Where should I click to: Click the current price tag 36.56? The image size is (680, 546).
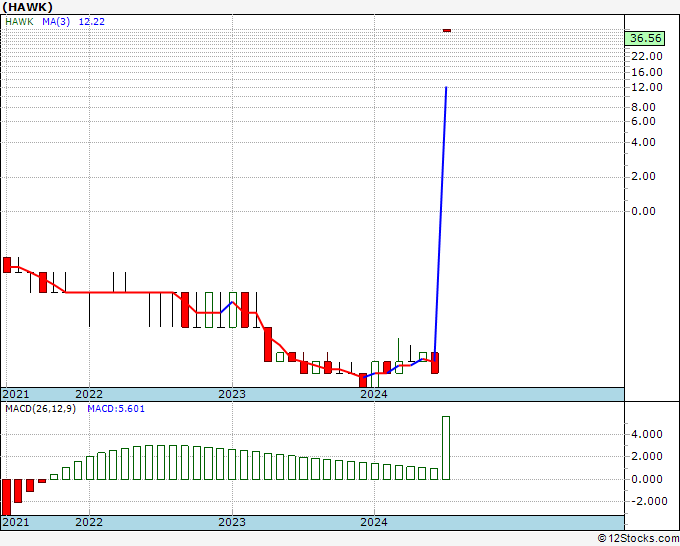(x=646, y=38)
